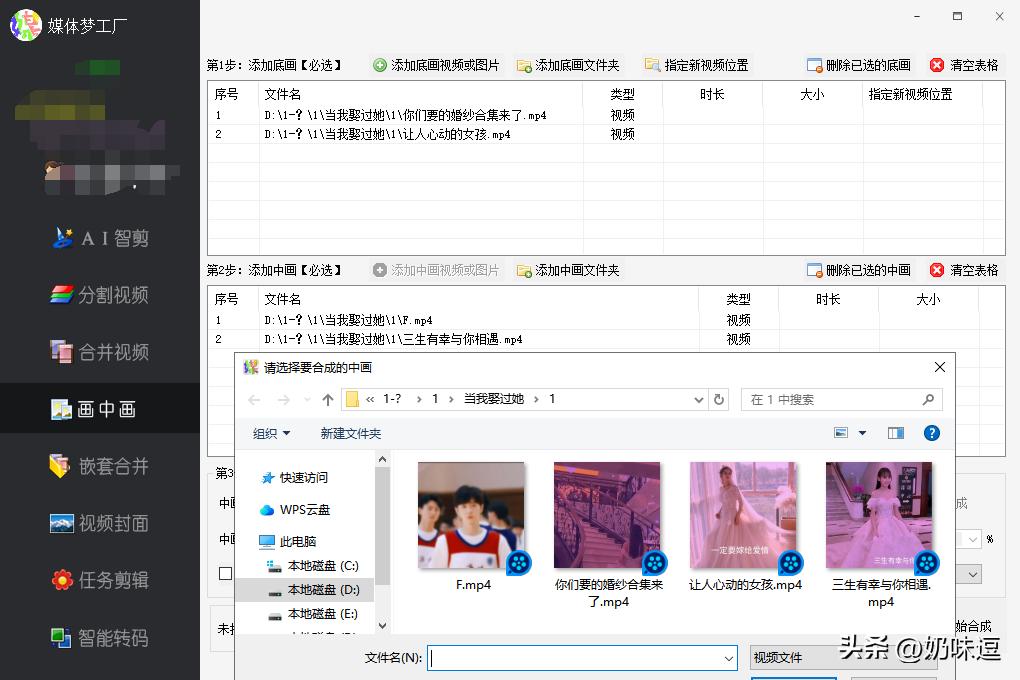1020x680 pixels.
Task: Click the red 清空表格 clear icon
Action: [x=937, y=64]
